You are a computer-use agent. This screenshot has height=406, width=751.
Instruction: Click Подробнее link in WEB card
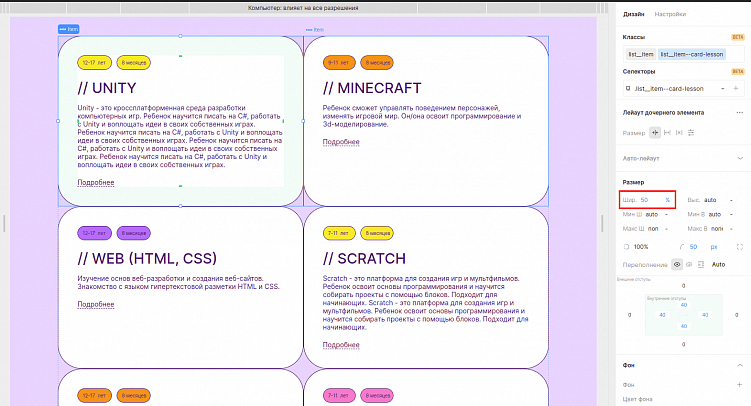click(x=96, y=304)
